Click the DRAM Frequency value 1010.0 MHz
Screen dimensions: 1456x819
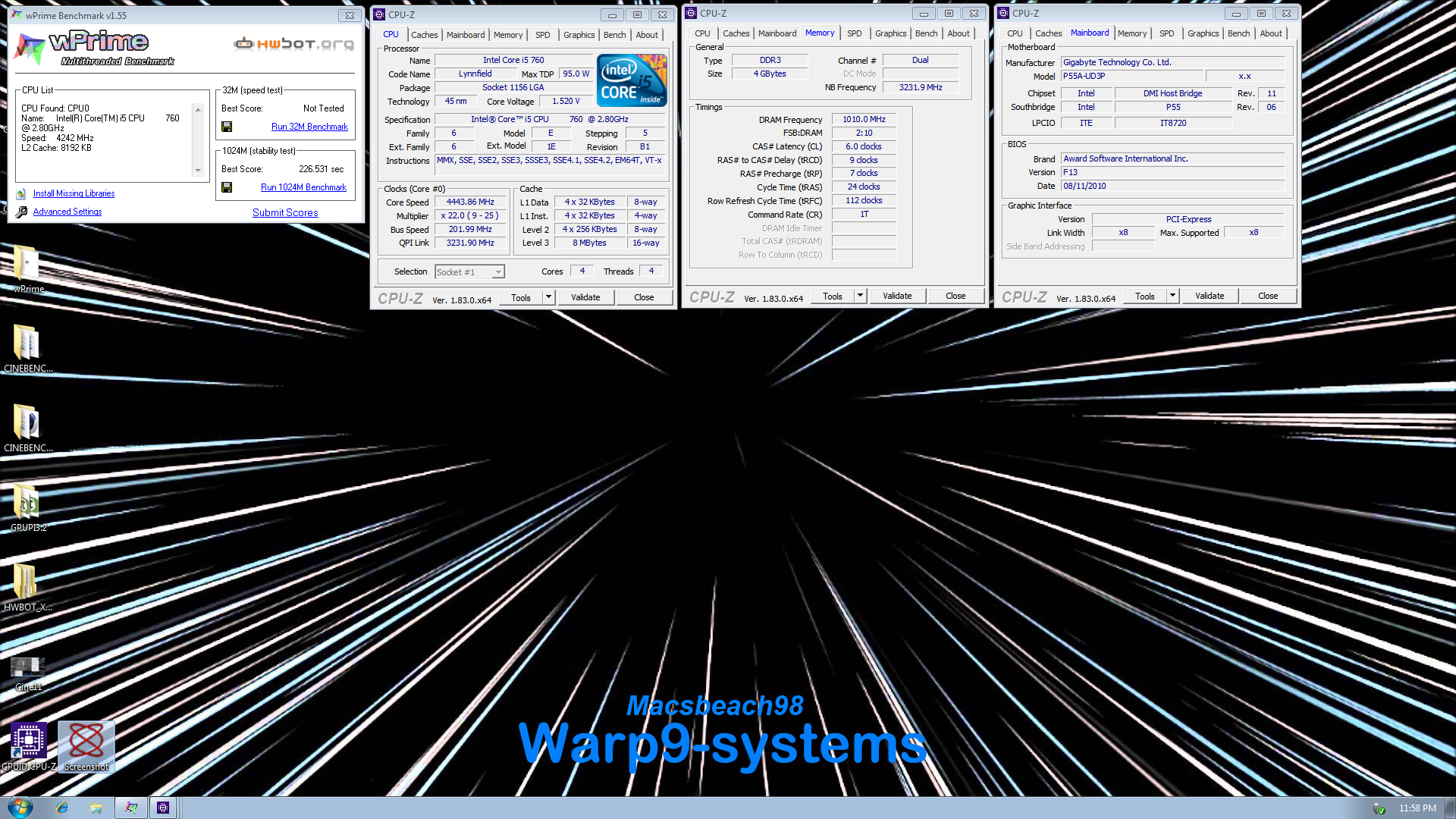[x=864, y=120]
